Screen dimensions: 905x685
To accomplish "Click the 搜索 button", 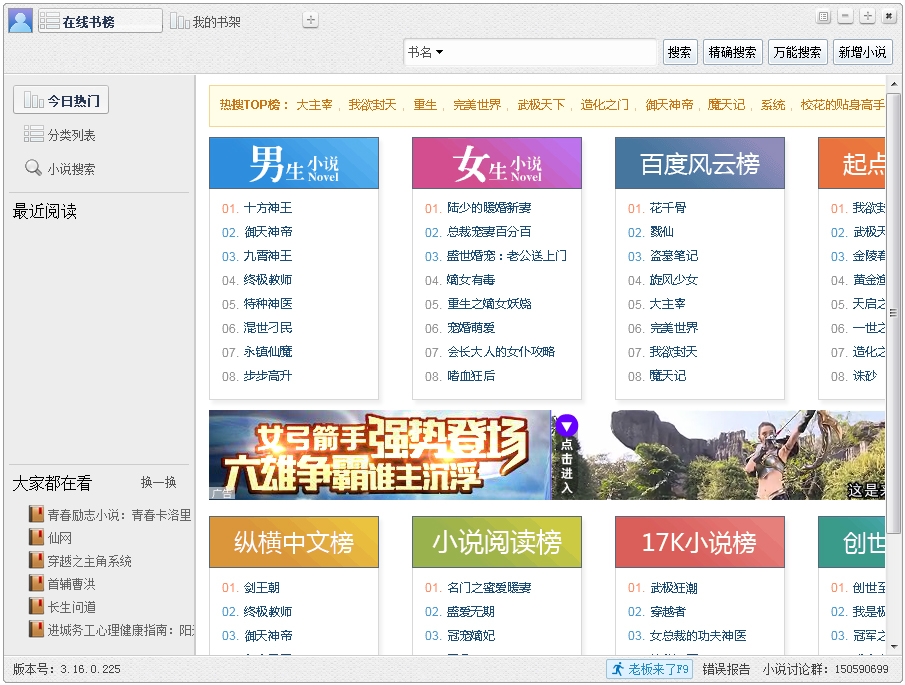I will coord(680,52).
